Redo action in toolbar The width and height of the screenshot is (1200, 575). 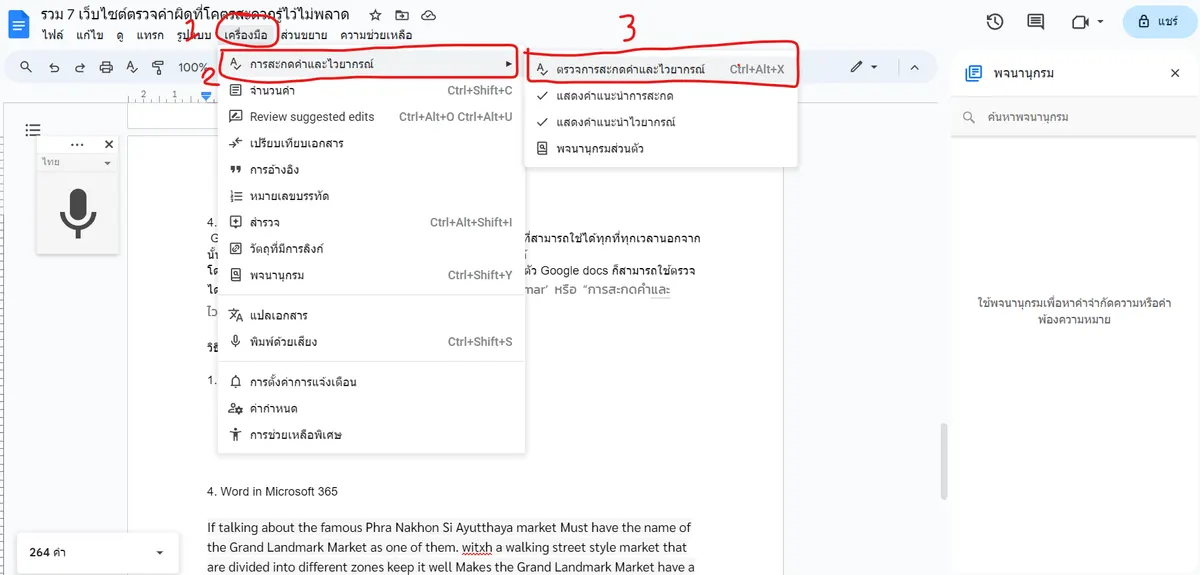[79, 67]
